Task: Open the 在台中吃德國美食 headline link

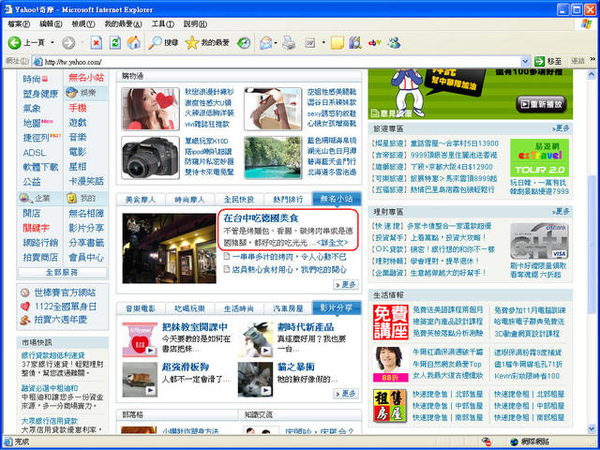Action: coord(261,218)
